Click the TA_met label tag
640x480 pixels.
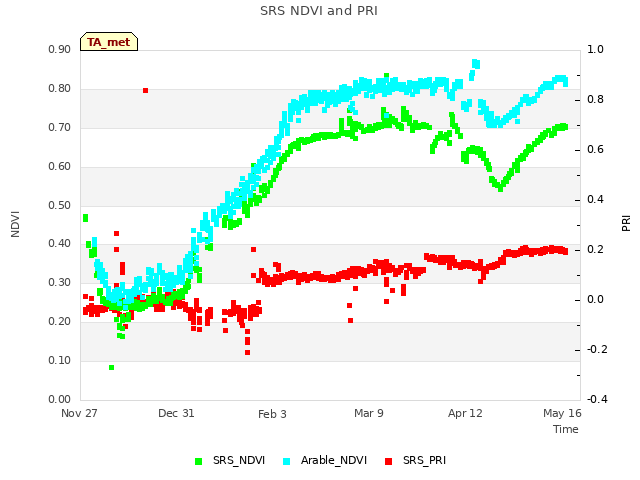click(x=109, y=42)
